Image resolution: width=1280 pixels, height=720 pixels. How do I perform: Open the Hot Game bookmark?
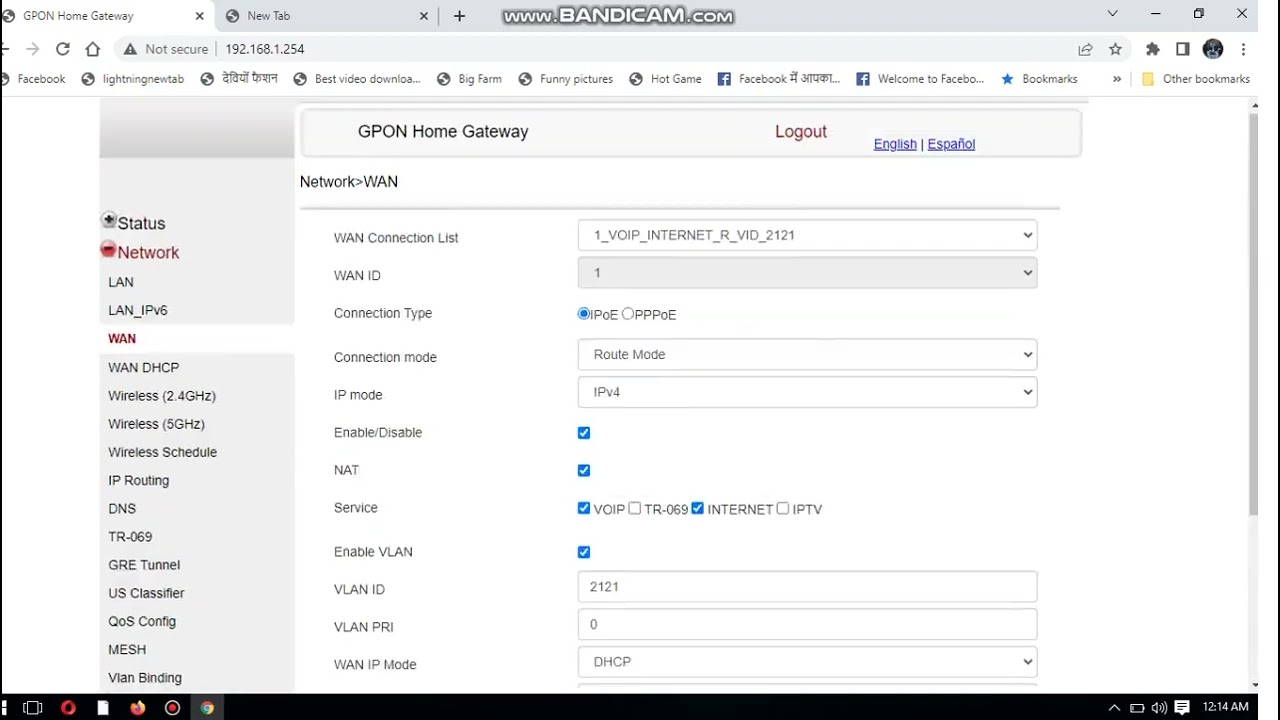point(665,79)
